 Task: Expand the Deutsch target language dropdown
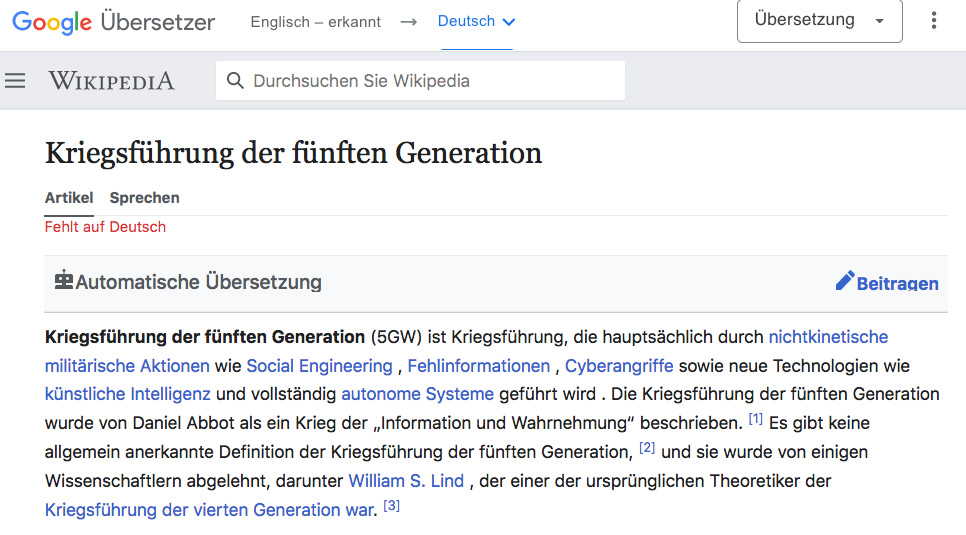476,22
